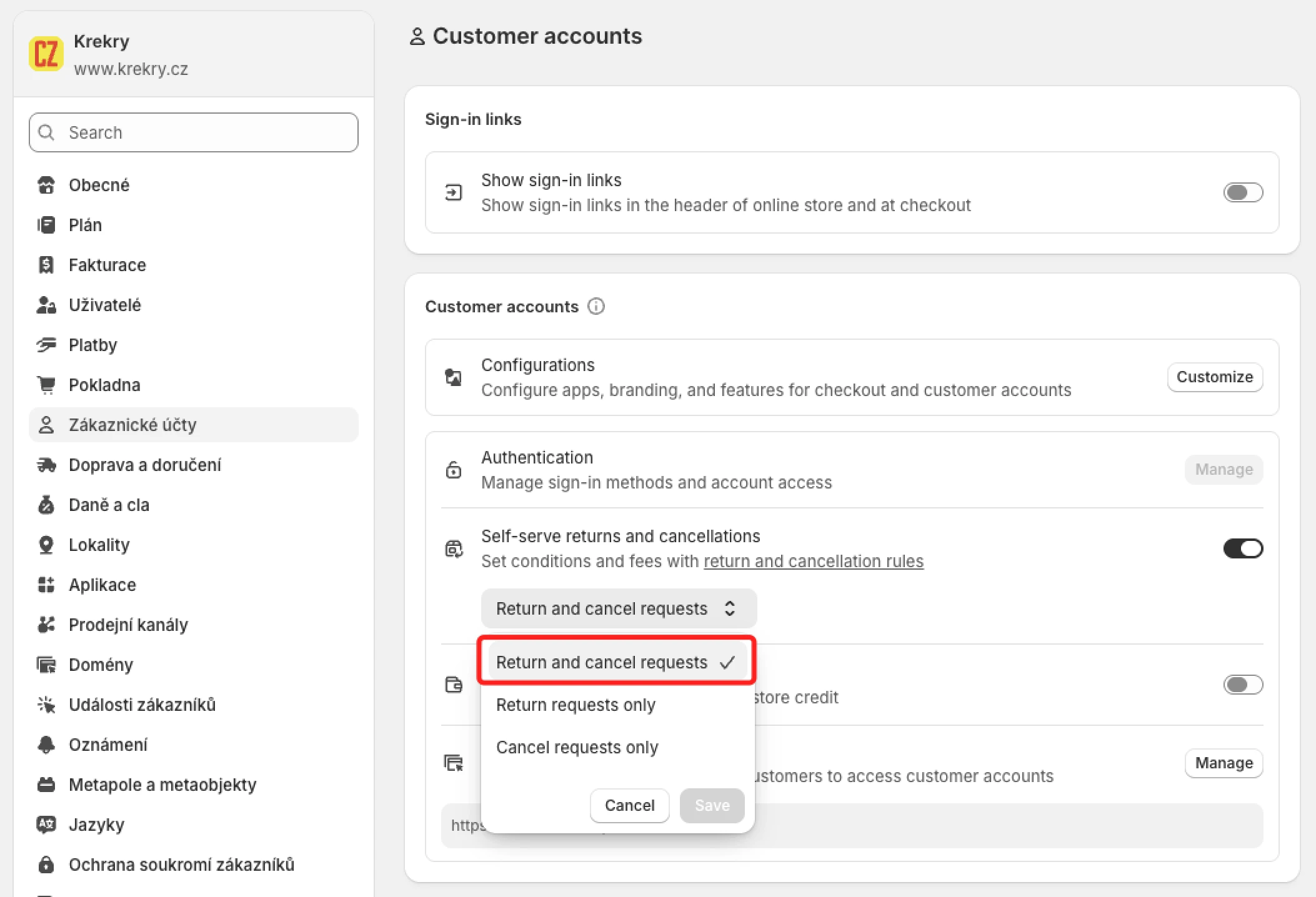Click the Jazyky translation icon
The image size is (1316, 897).
click(x=46, y=825)
